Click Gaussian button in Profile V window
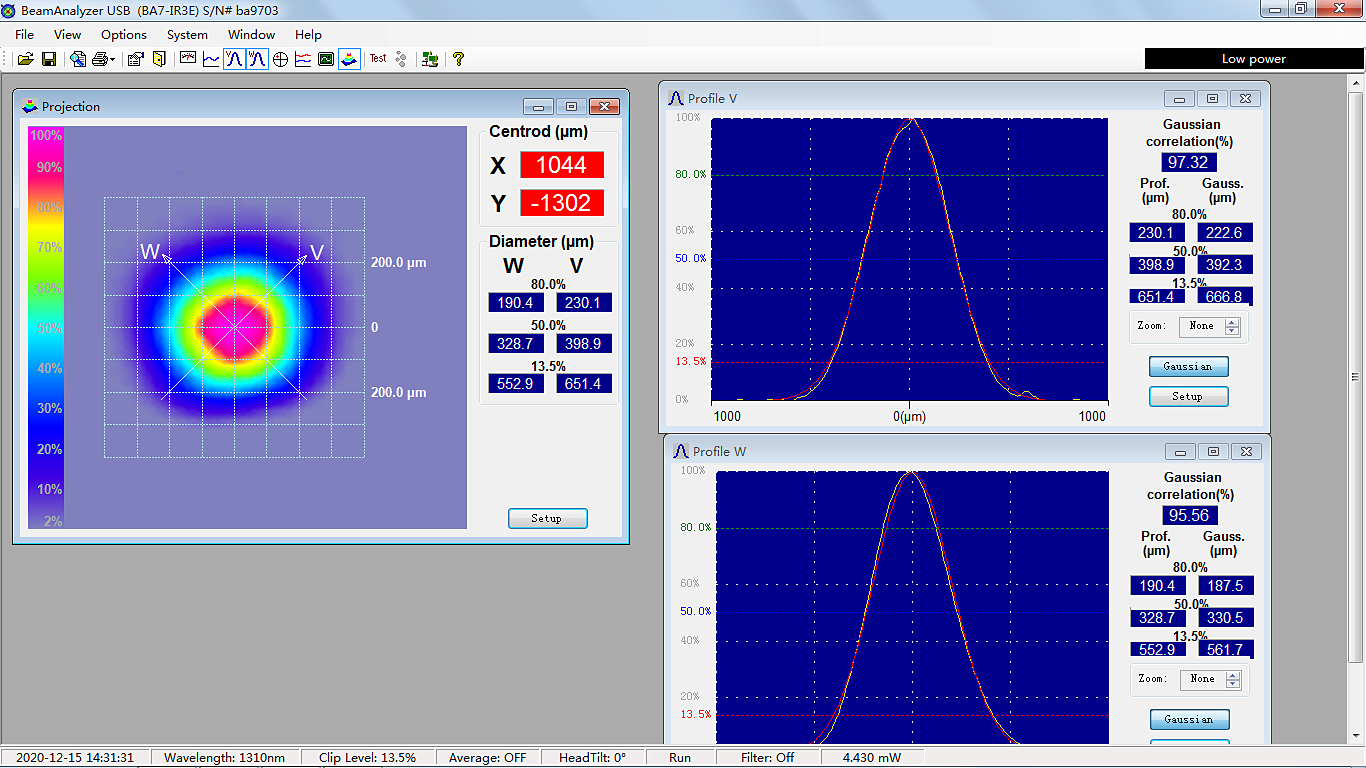Screen dimensions: 1366x768 click(1188, 367)
